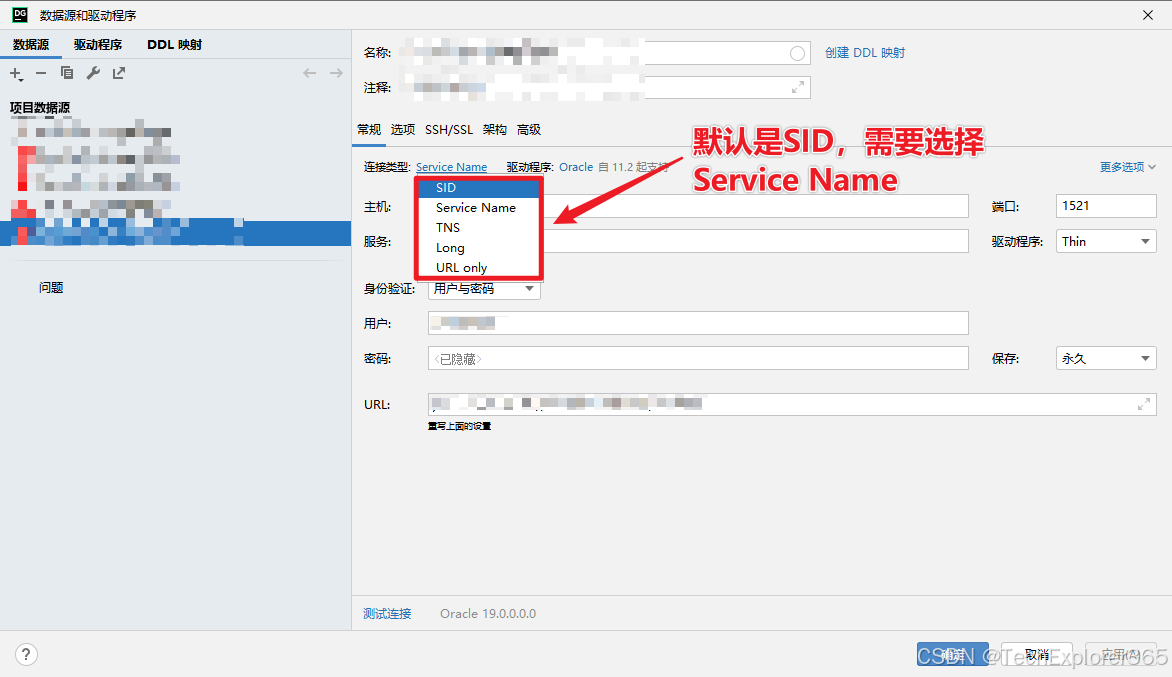Click the 端口 port input field

pyautogui.click(x=1105, y=205)
